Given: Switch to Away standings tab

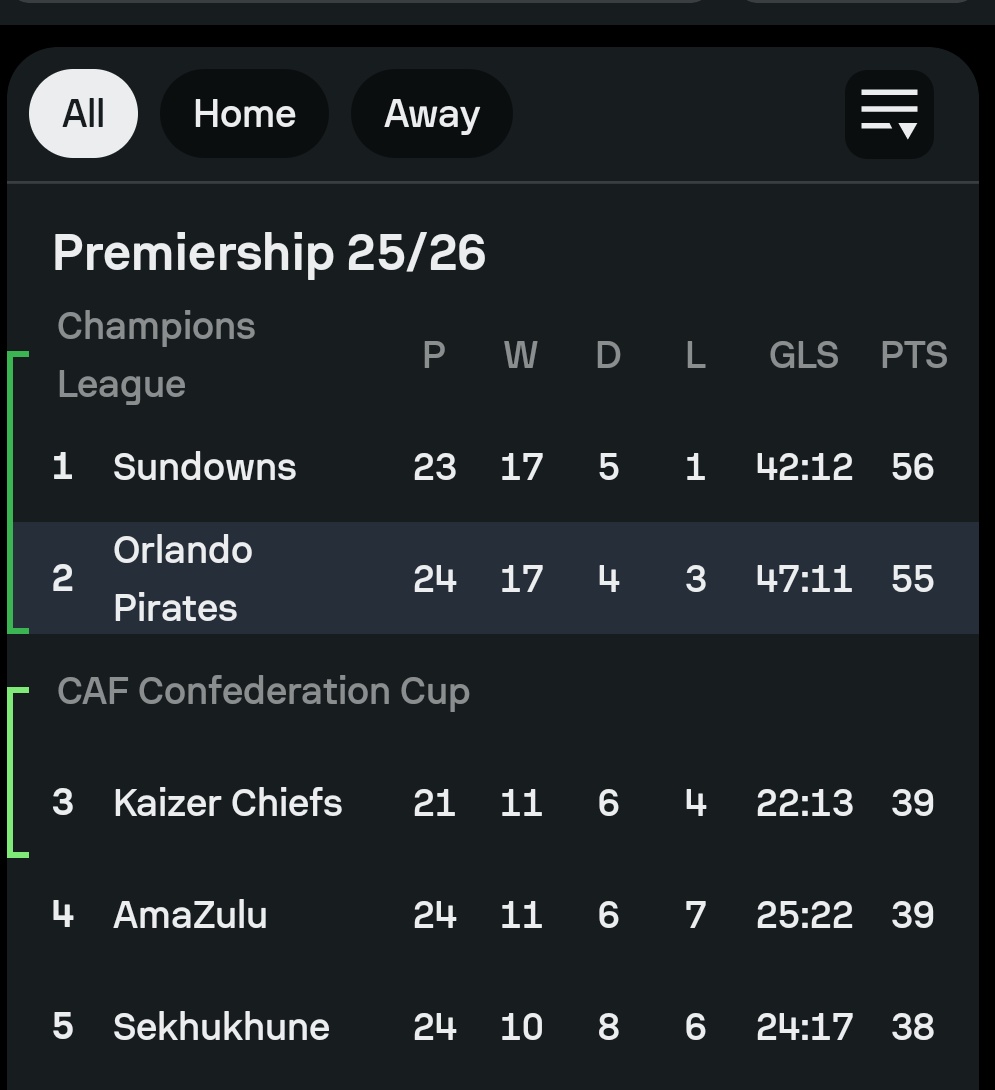Looking at the screenshot, I should [432, 113].
